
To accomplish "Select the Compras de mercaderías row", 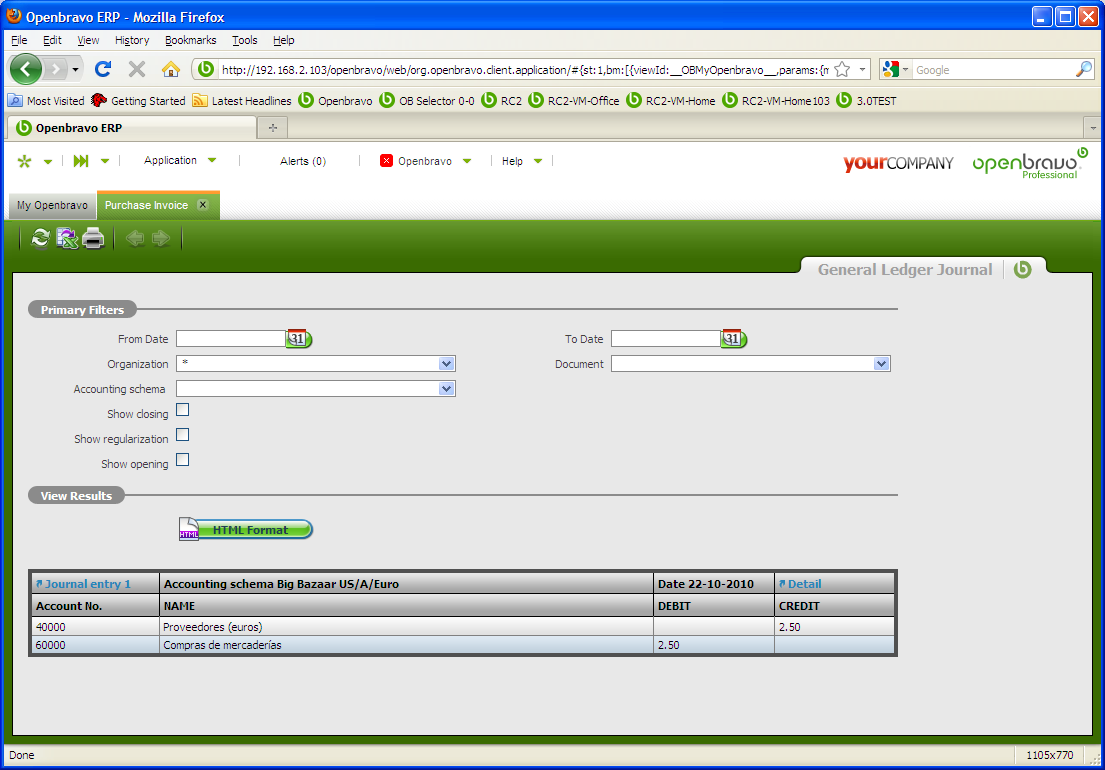I will click(463, 645).
